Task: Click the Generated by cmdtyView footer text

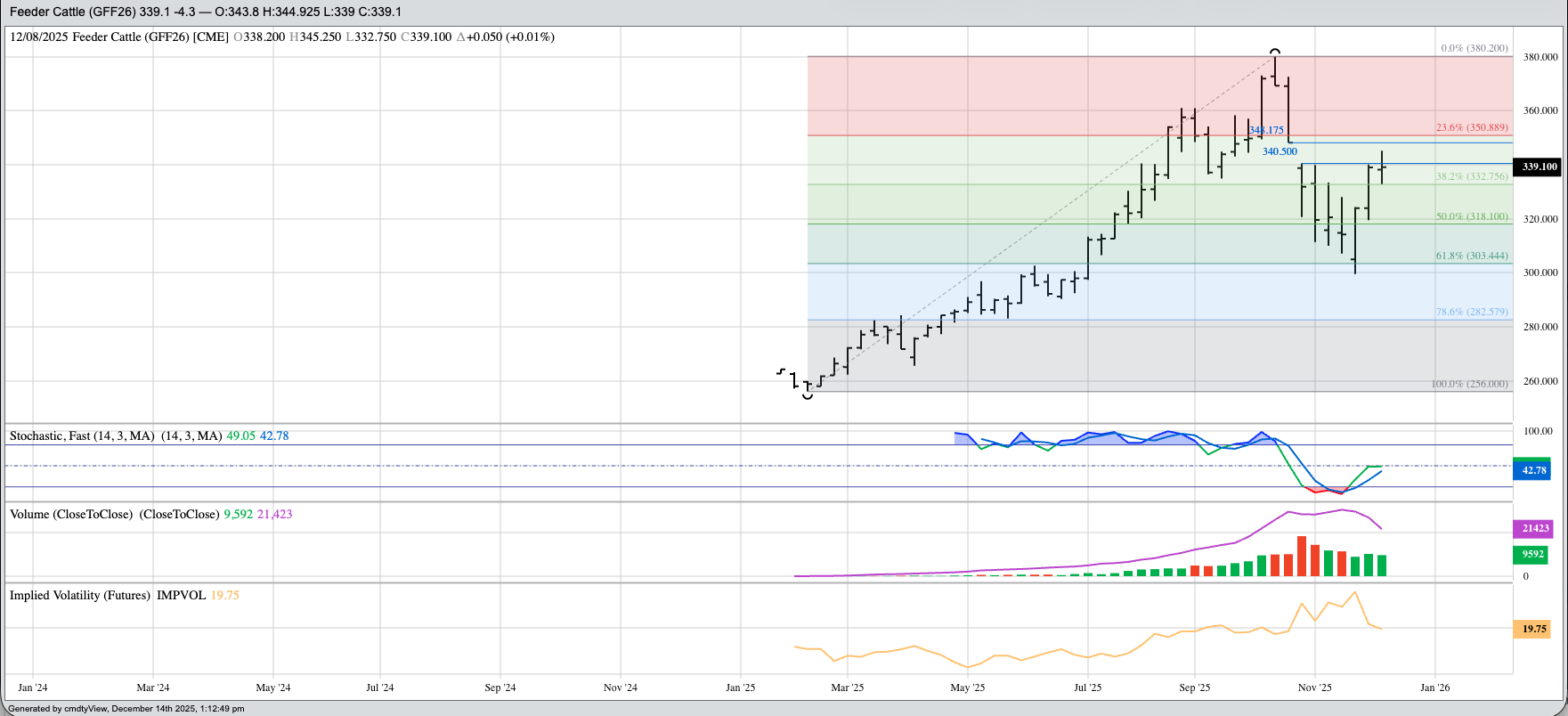Action: 126,709
